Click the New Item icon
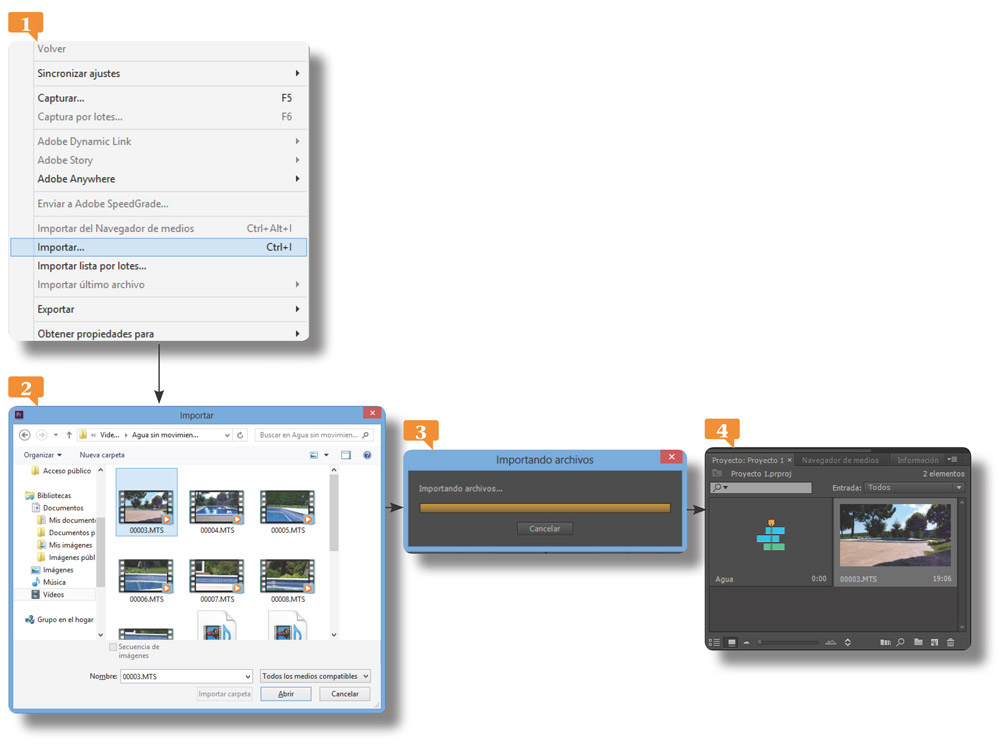 click(x=934, y=642)
